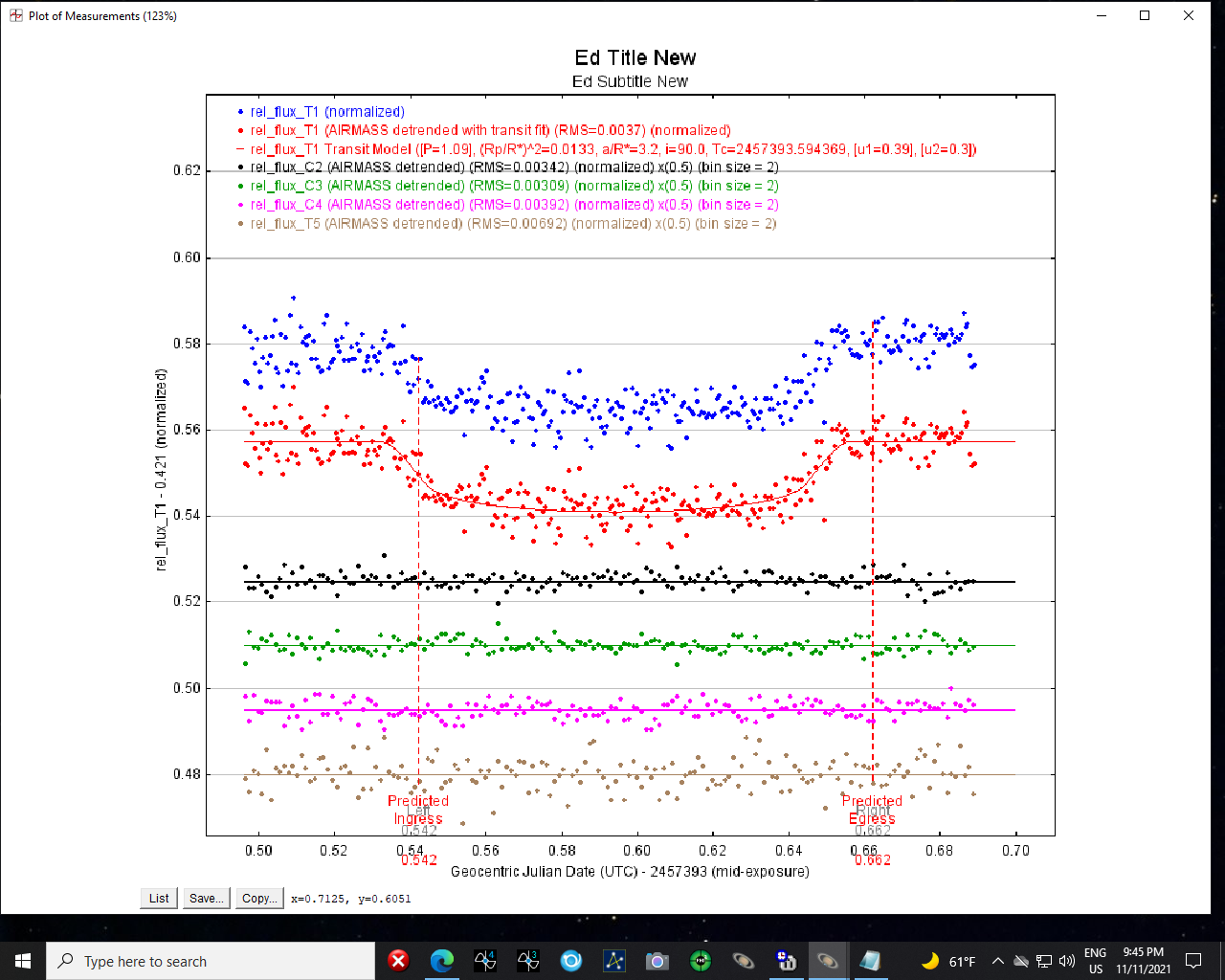The height and width of the screenshot is (980, 1225).
Task: Open the Windows Start menu
Action: click(x=23, y=960)
